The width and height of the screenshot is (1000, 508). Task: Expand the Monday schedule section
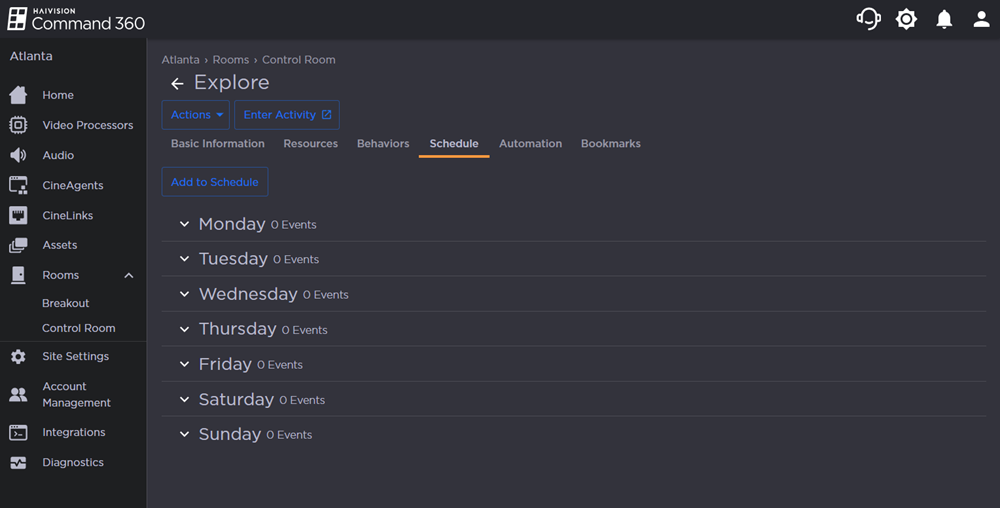[x=184, y=224]
